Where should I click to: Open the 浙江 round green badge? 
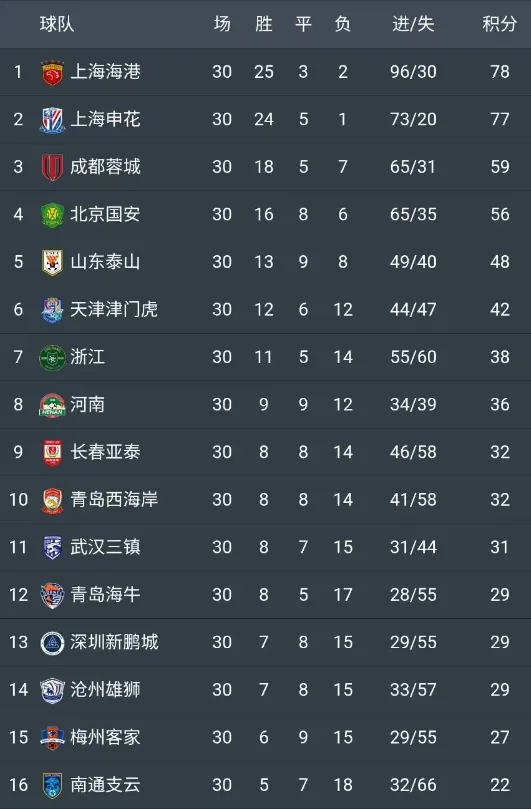click(52, 358)
